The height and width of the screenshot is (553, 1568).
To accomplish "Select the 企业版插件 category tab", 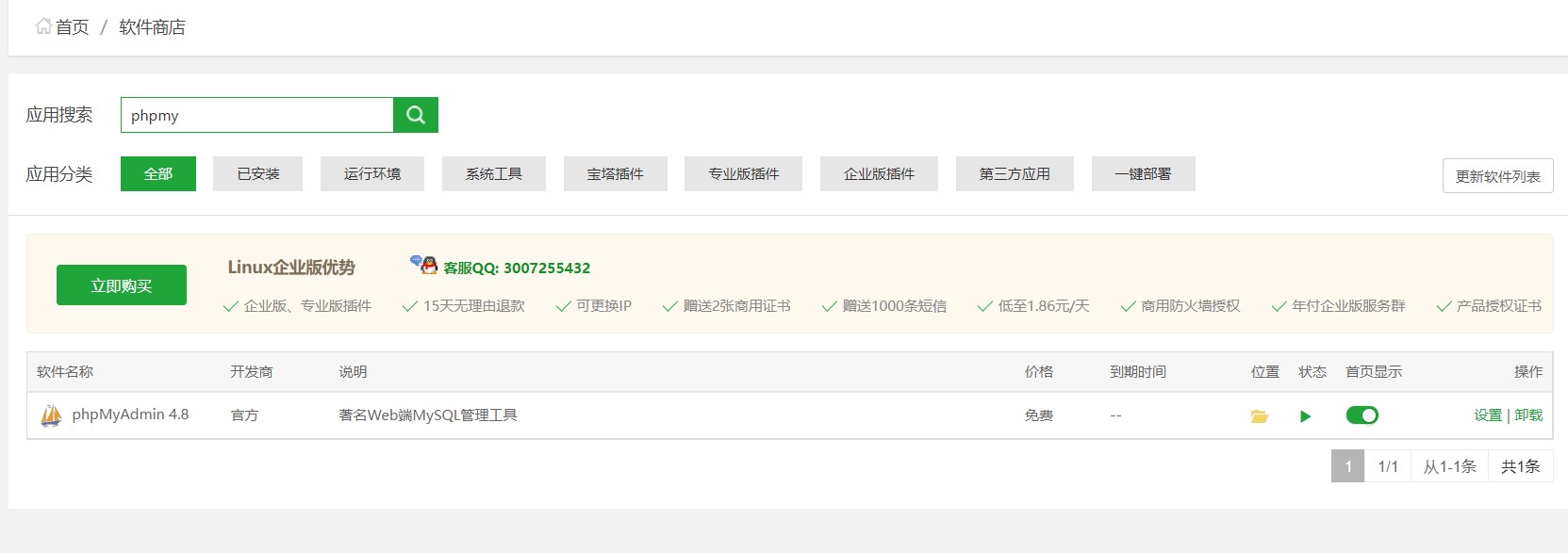I will 880,174.
